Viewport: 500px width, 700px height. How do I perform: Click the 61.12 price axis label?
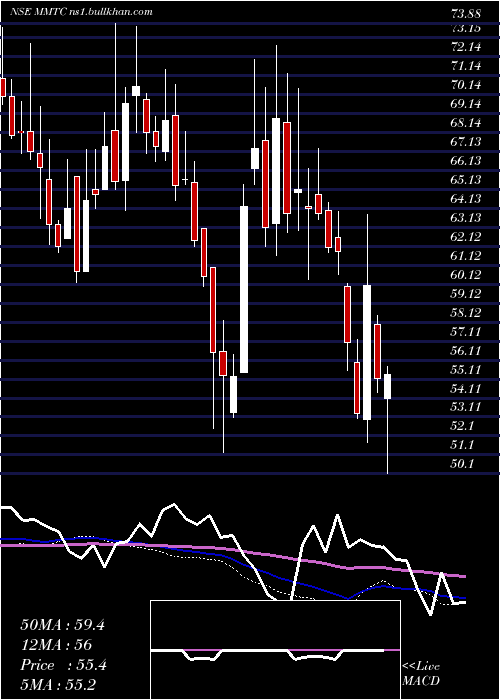tap(466, 256)
